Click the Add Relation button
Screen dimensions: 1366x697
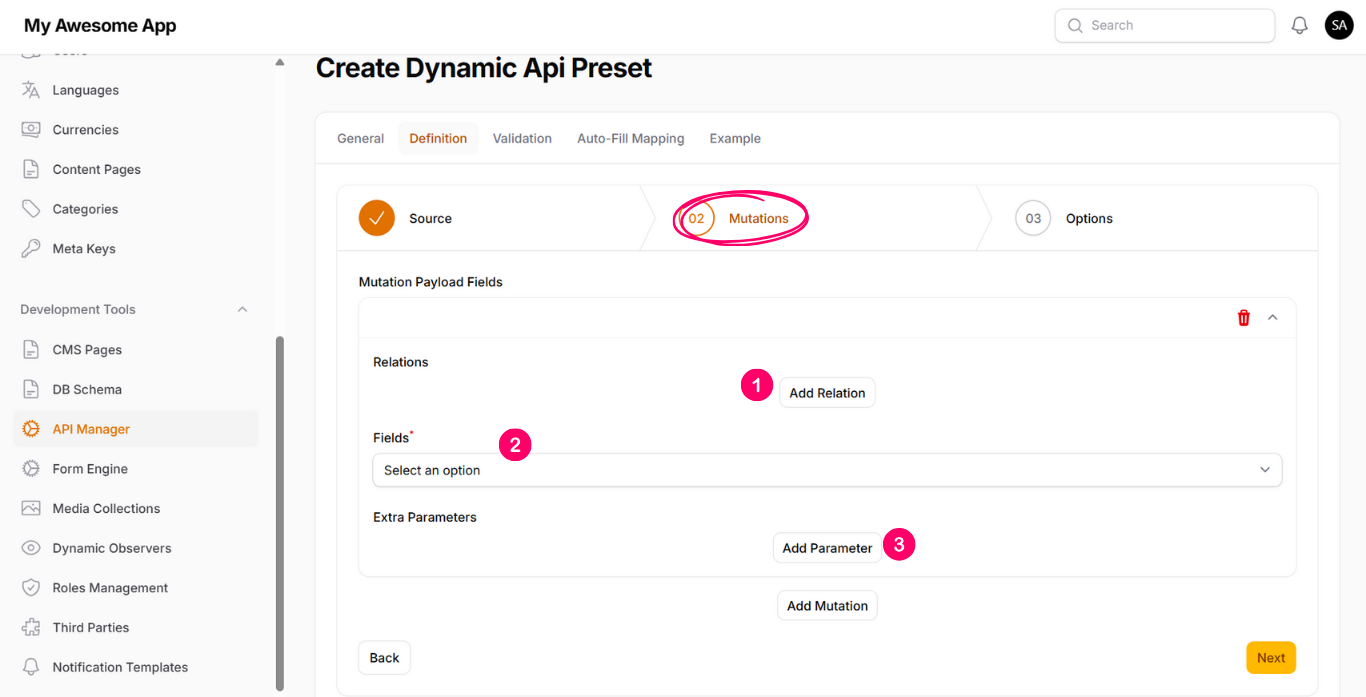pos(827,393)
